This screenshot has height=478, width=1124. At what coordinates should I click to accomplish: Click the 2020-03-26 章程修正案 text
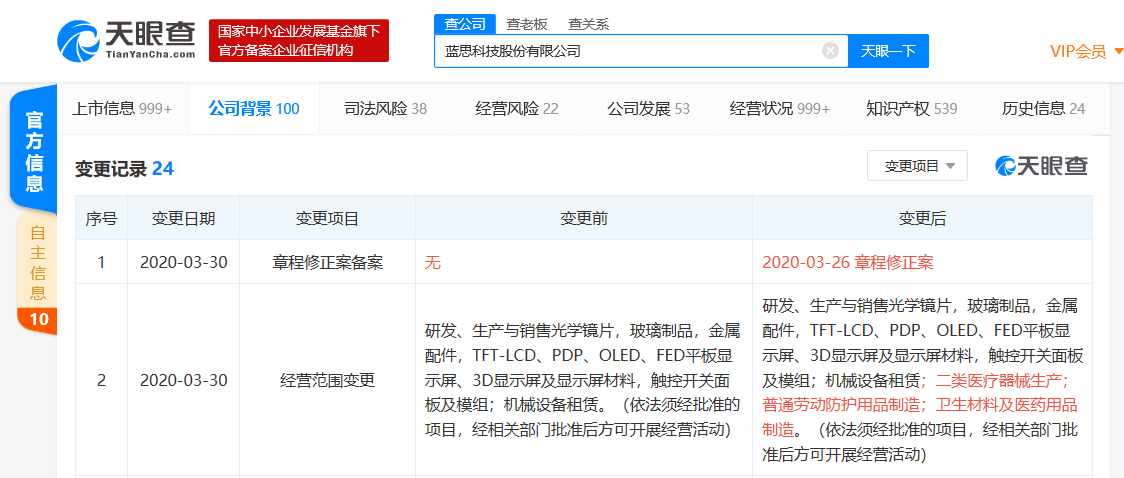pyautogui.click(x=848, y=263)
